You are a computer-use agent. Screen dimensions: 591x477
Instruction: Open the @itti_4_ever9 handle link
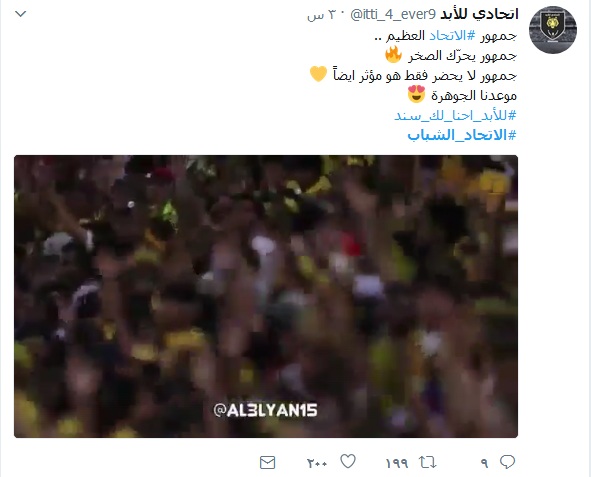393,15
